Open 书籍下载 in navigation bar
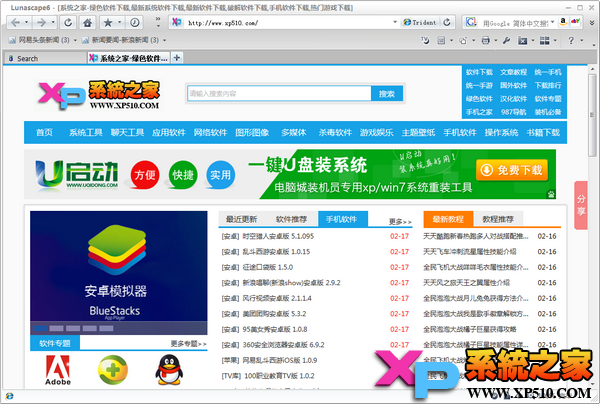Viewport: 600px width, 404px height. (543, 133)
